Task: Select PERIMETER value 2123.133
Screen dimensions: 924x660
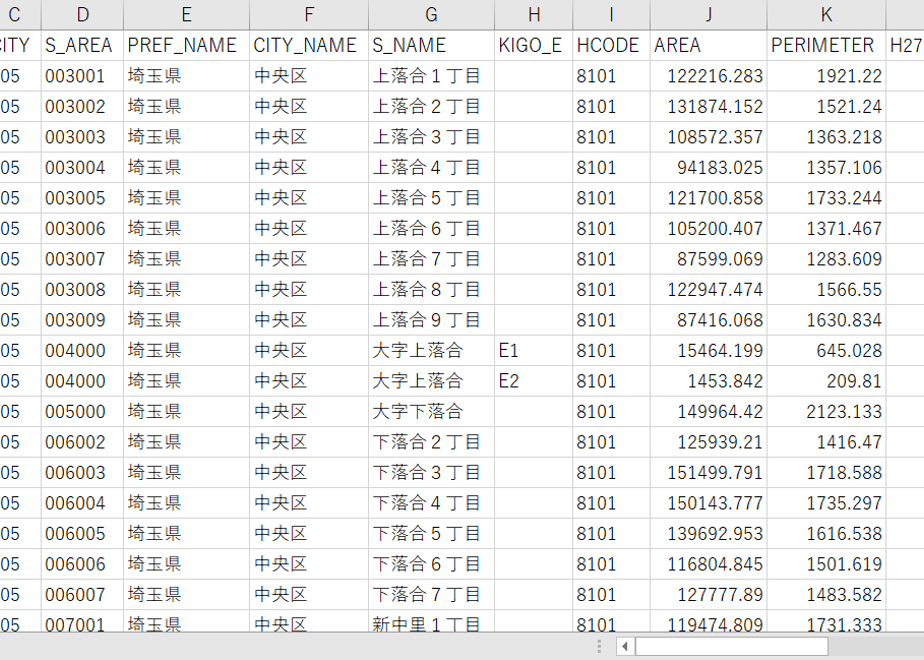Action: click(826, 411)
